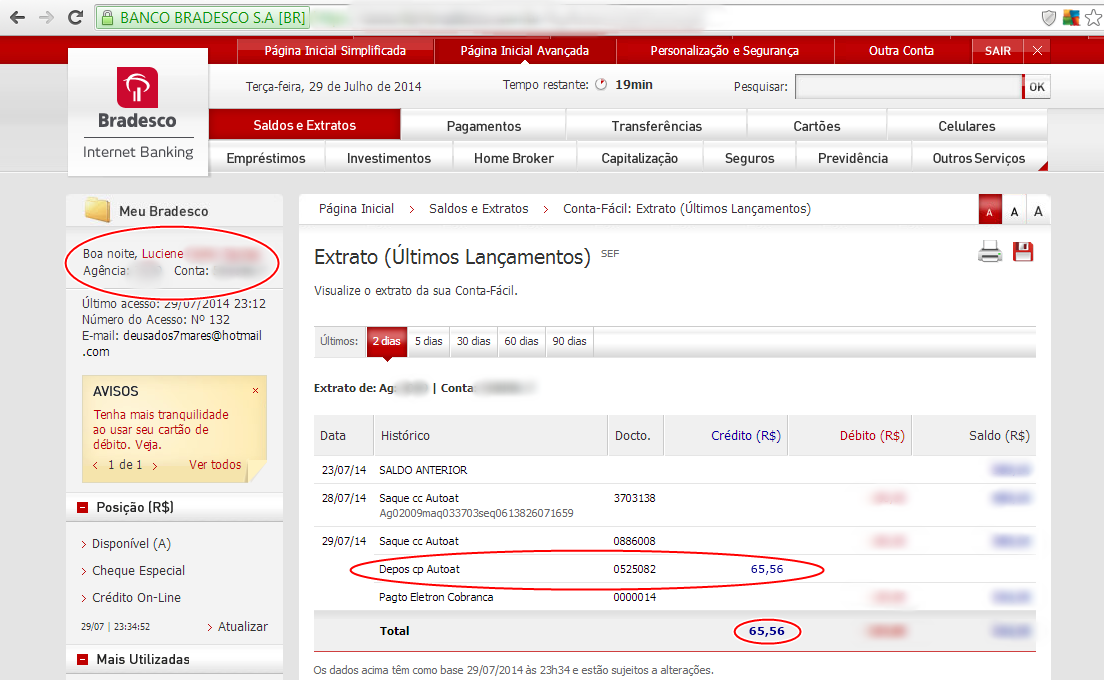Screen dimensions: 1104x680
Task: Expand the Cheque Especial item
Action: pos(138,571)
